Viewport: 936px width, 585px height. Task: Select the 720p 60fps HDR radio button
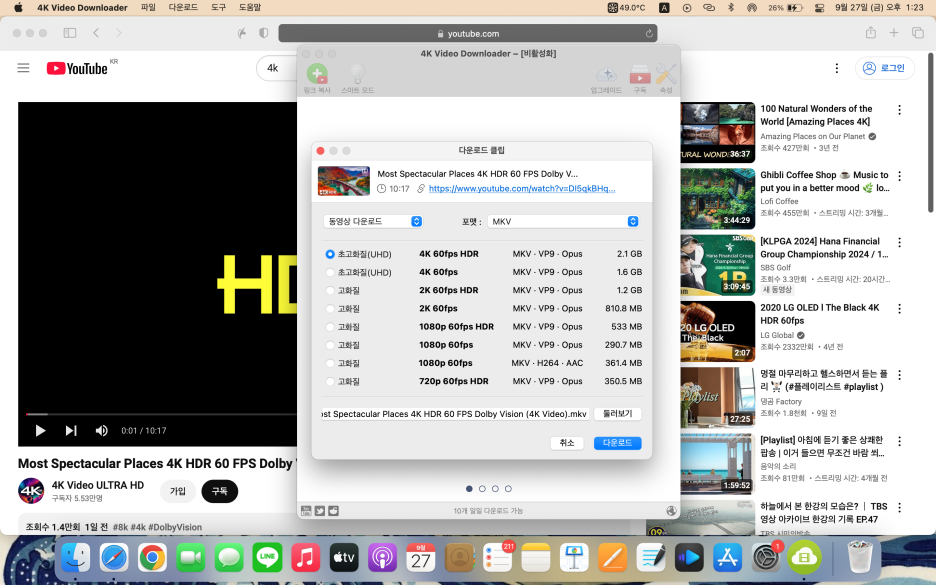330,381
